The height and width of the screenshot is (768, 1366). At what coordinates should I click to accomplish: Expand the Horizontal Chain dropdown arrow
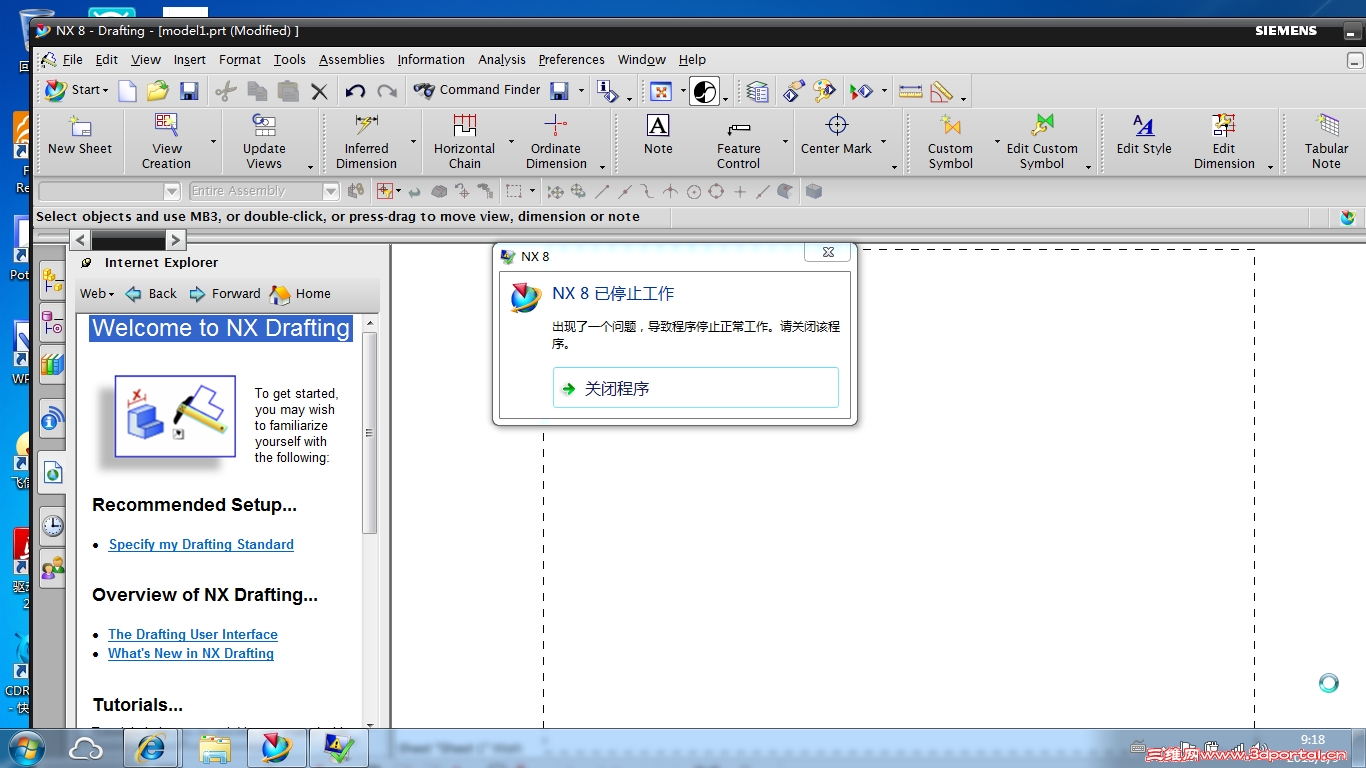point(511,141)
